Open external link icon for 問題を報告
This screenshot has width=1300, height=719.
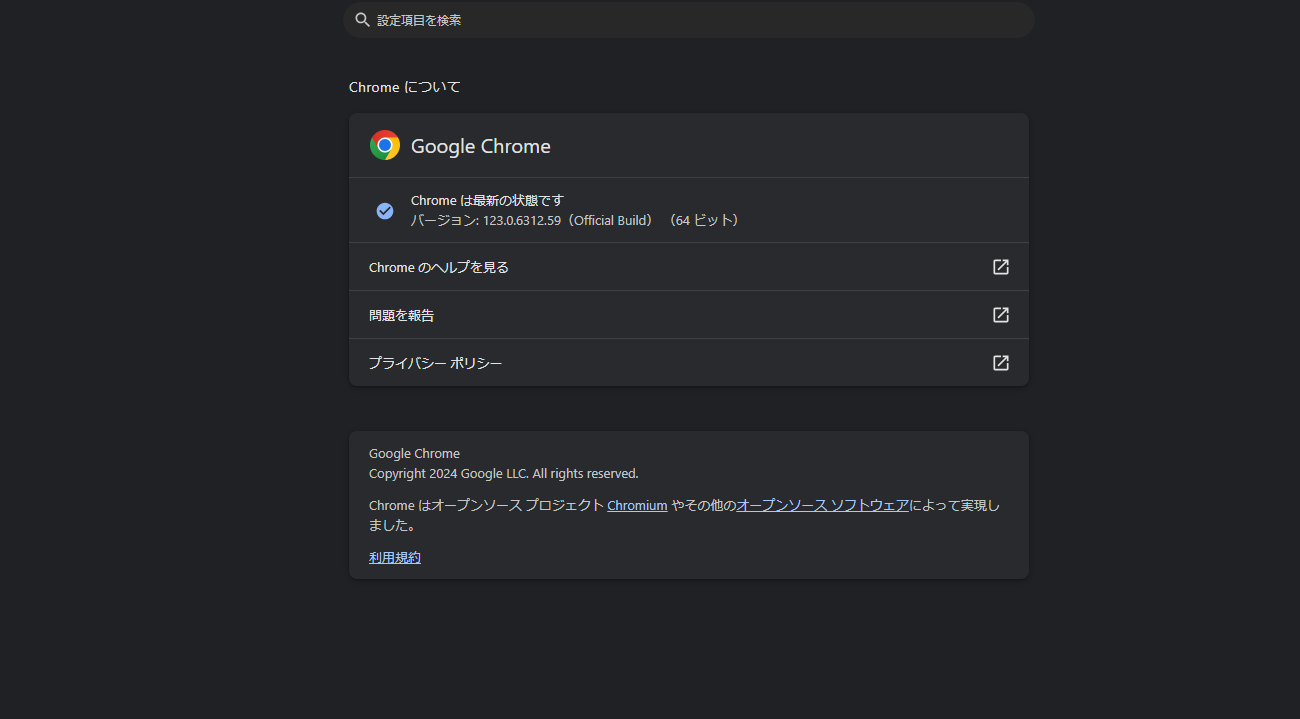click(x=1001, y=315)
